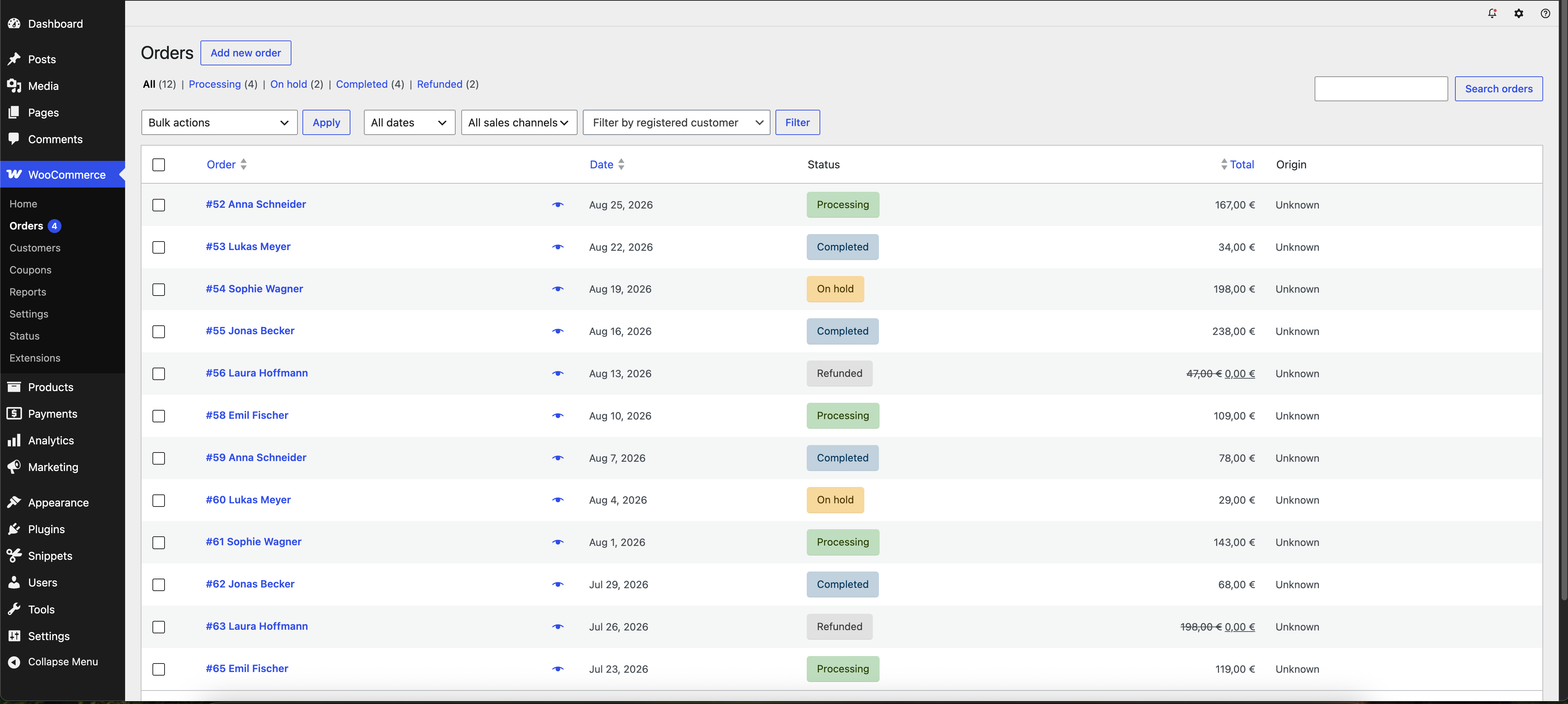Click the Filter button

tap(798, 122)
